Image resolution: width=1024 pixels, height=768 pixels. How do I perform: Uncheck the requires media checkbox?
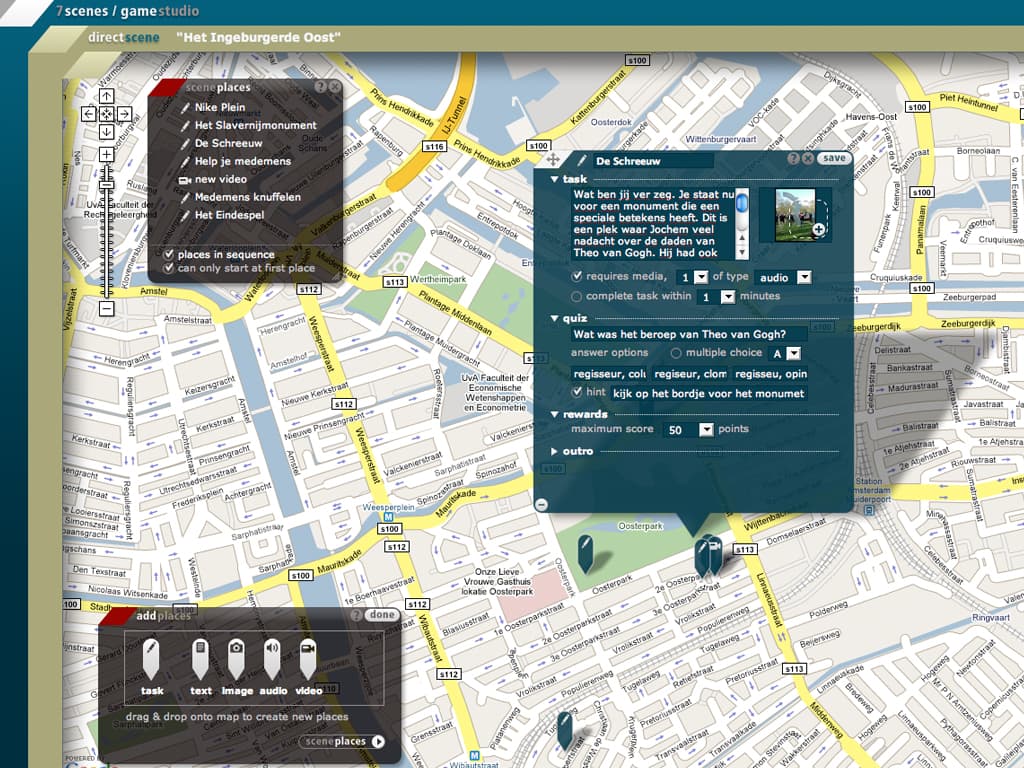click(x=577, y=277)
